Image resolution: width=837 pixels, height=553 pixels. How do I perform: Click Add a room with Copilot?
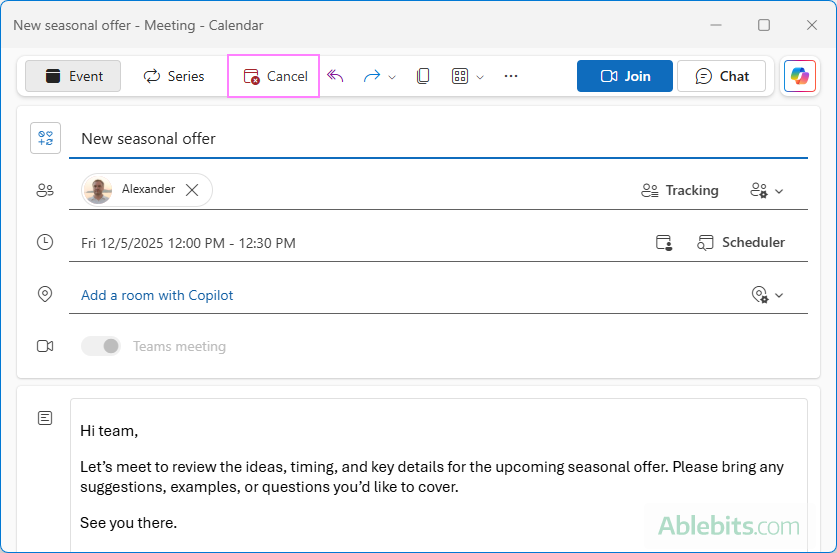157,295
